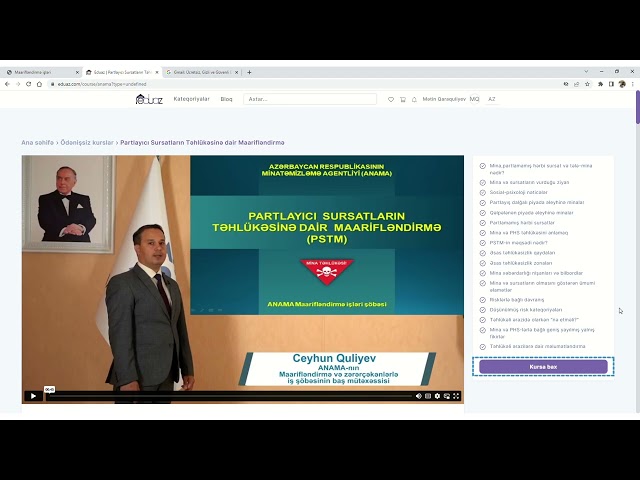Open the video transcript or chapters icon
Image resolution: width=640 pixels, height=480 pixels.
[428, 396]
